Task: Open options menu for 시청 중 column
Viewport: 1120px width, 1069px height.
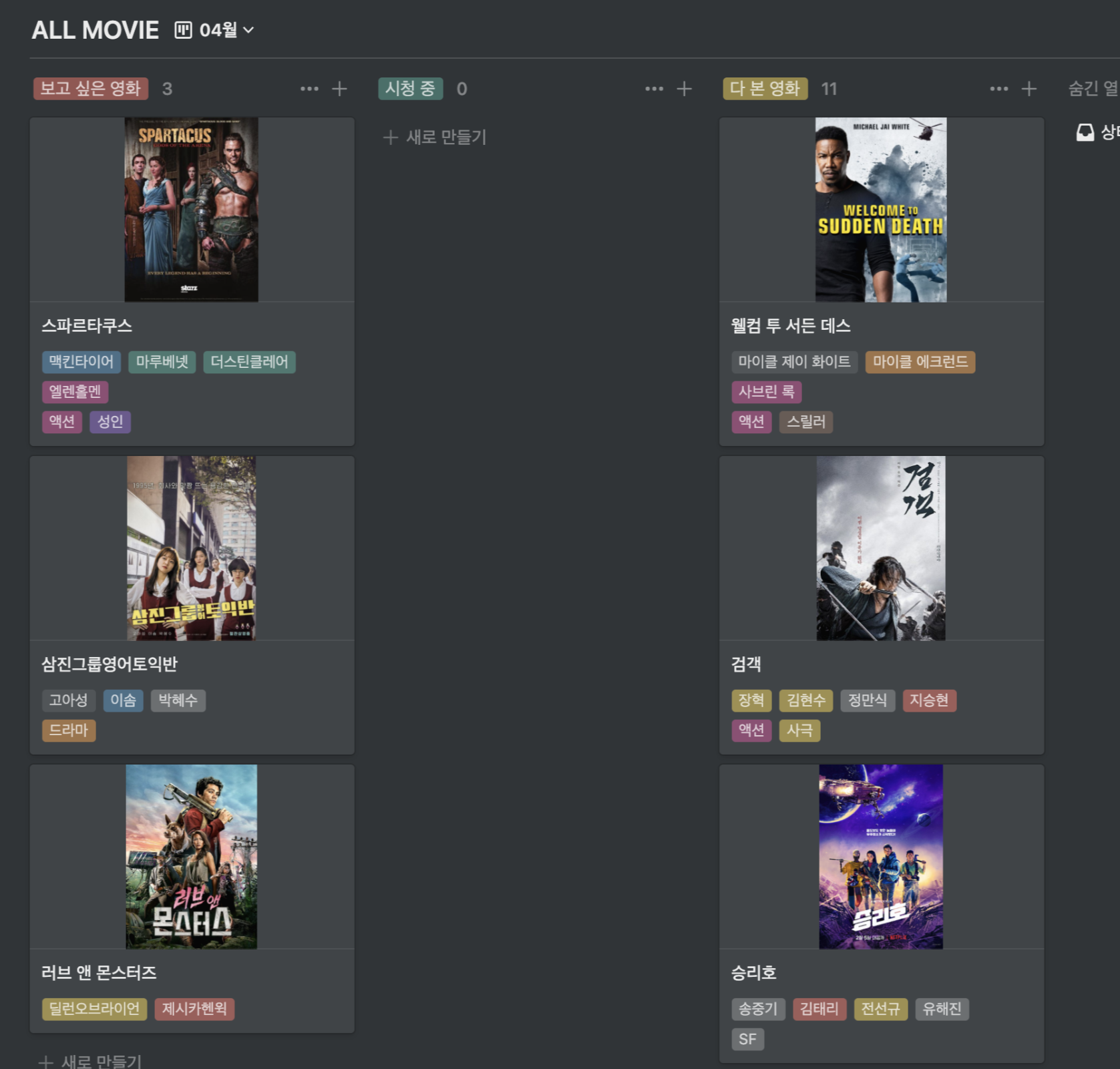Action: click(x=654, y=89)
